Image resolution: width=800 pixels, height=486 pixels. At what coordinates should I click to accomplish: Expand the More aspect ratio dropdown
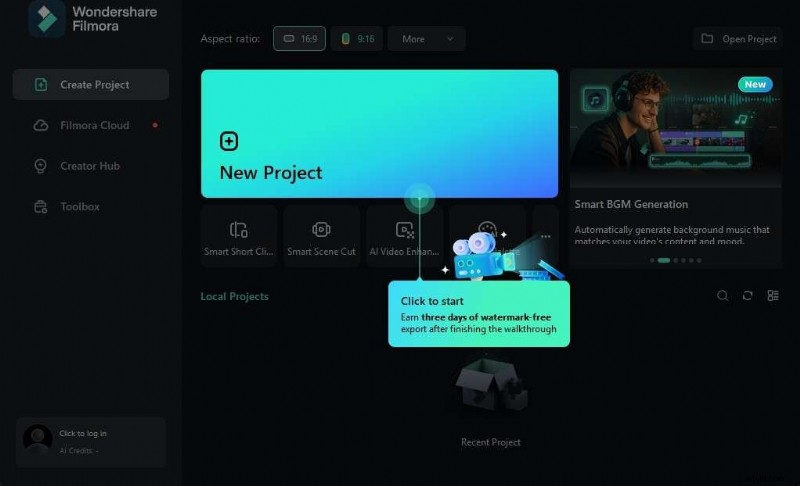(x=427, y=39)
